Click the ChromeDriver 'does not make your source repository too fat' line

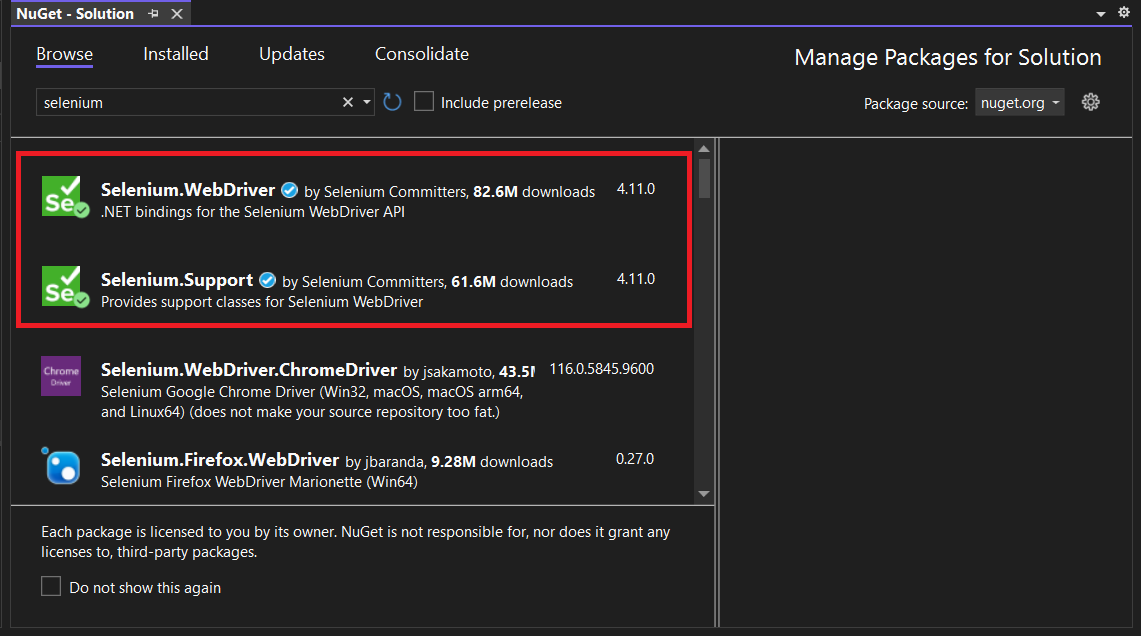(300, 412)
